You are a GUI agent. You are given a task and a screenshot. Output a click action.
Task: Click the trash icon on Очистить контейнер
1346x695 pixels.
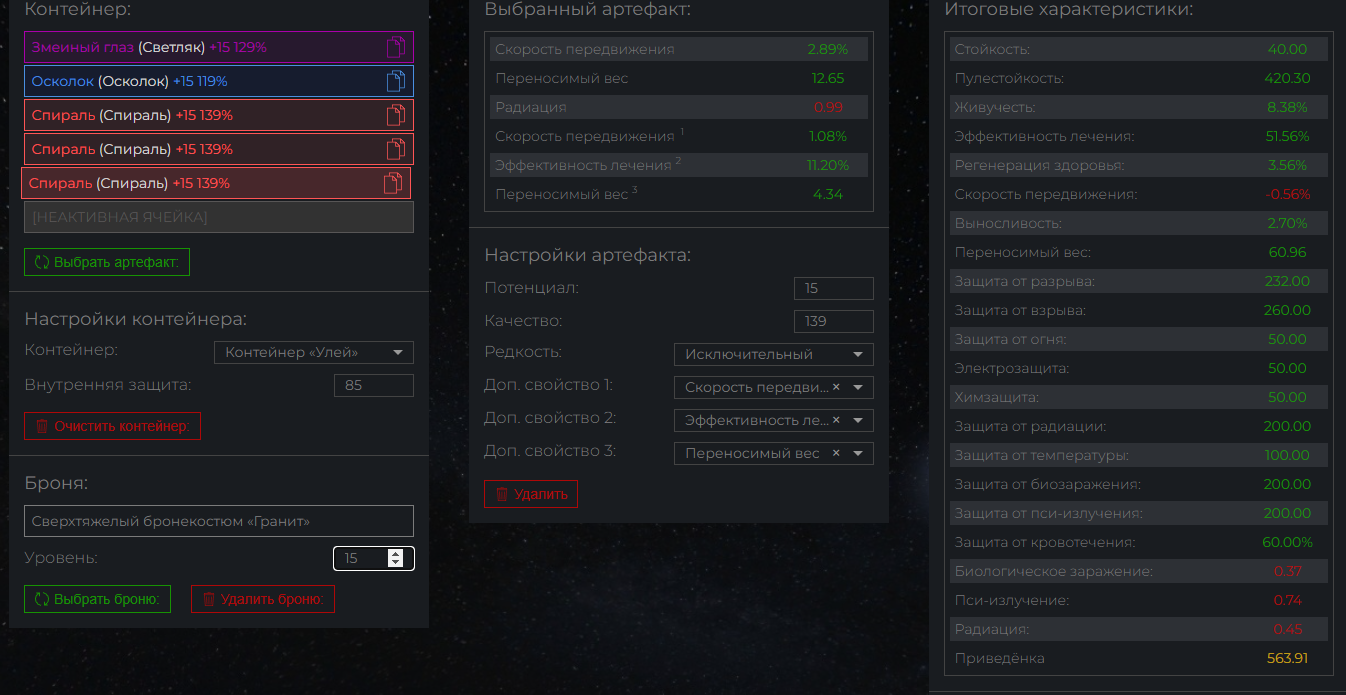tap(42, 426)
